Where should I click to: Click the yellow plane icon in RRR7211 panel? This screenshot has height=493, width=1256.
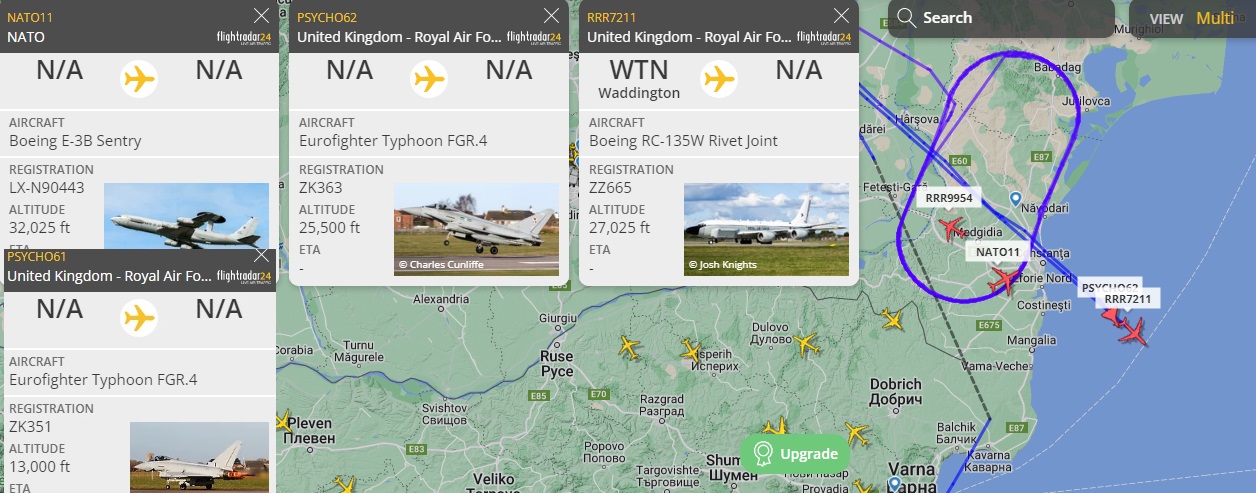tap(719, 77)
